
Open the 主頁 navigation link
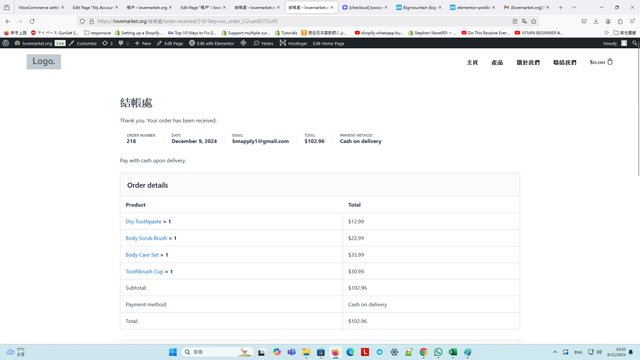pyautogui.click(x=472, y=62)
